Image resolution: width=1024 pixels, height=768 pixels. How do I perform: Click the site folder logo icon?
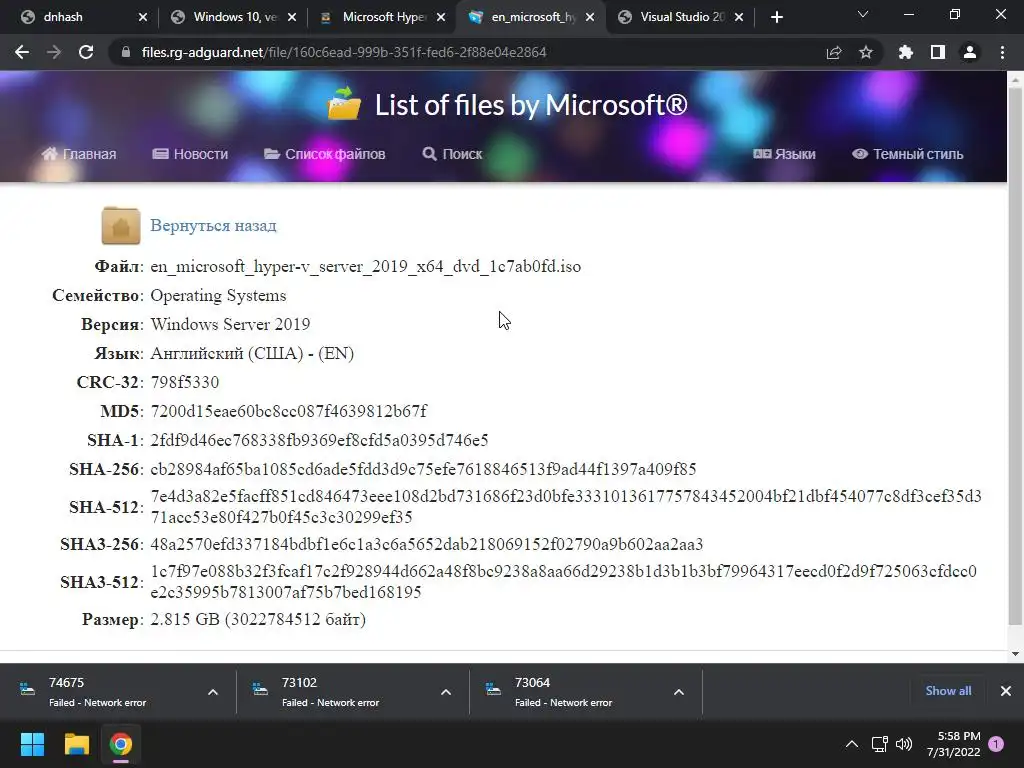(x=344, y=104)
